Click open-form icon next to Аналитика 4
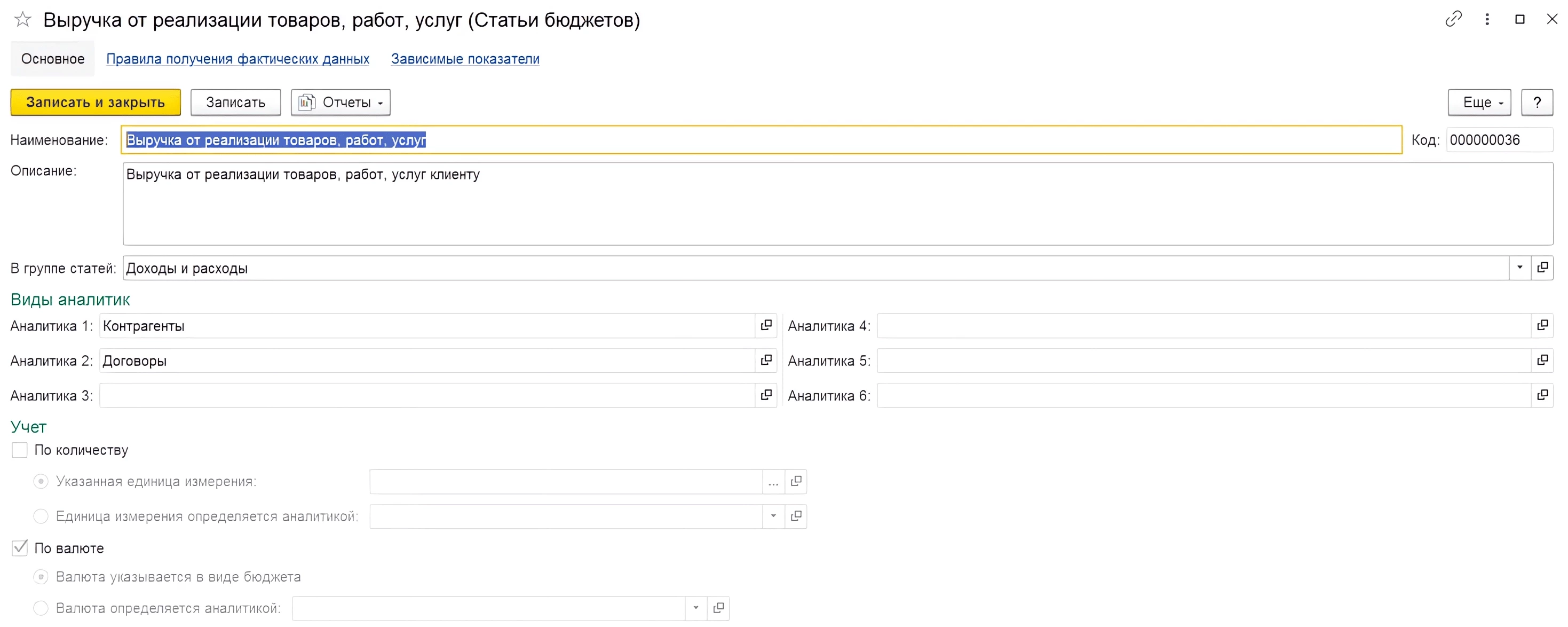The image size is (1568, 627). coord(1542,325)
